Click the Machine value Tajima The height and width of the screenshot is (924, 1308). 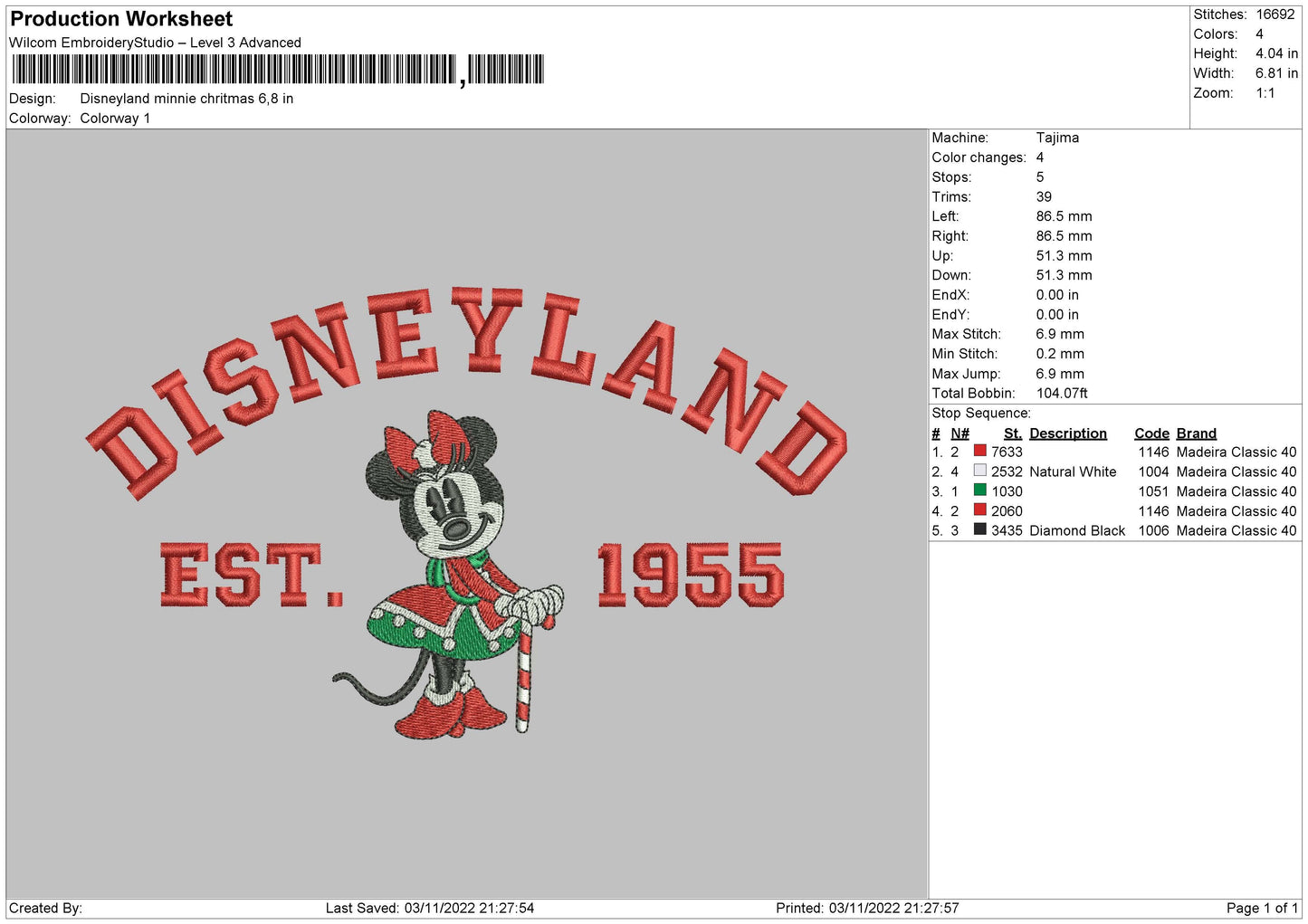[x=1057, y=138]
